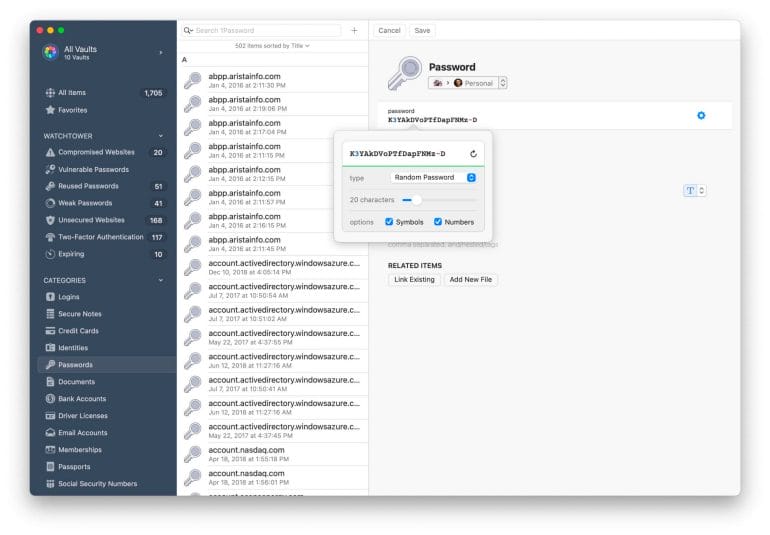
Task: Click the large key item icon
Action: coord(405,73)
